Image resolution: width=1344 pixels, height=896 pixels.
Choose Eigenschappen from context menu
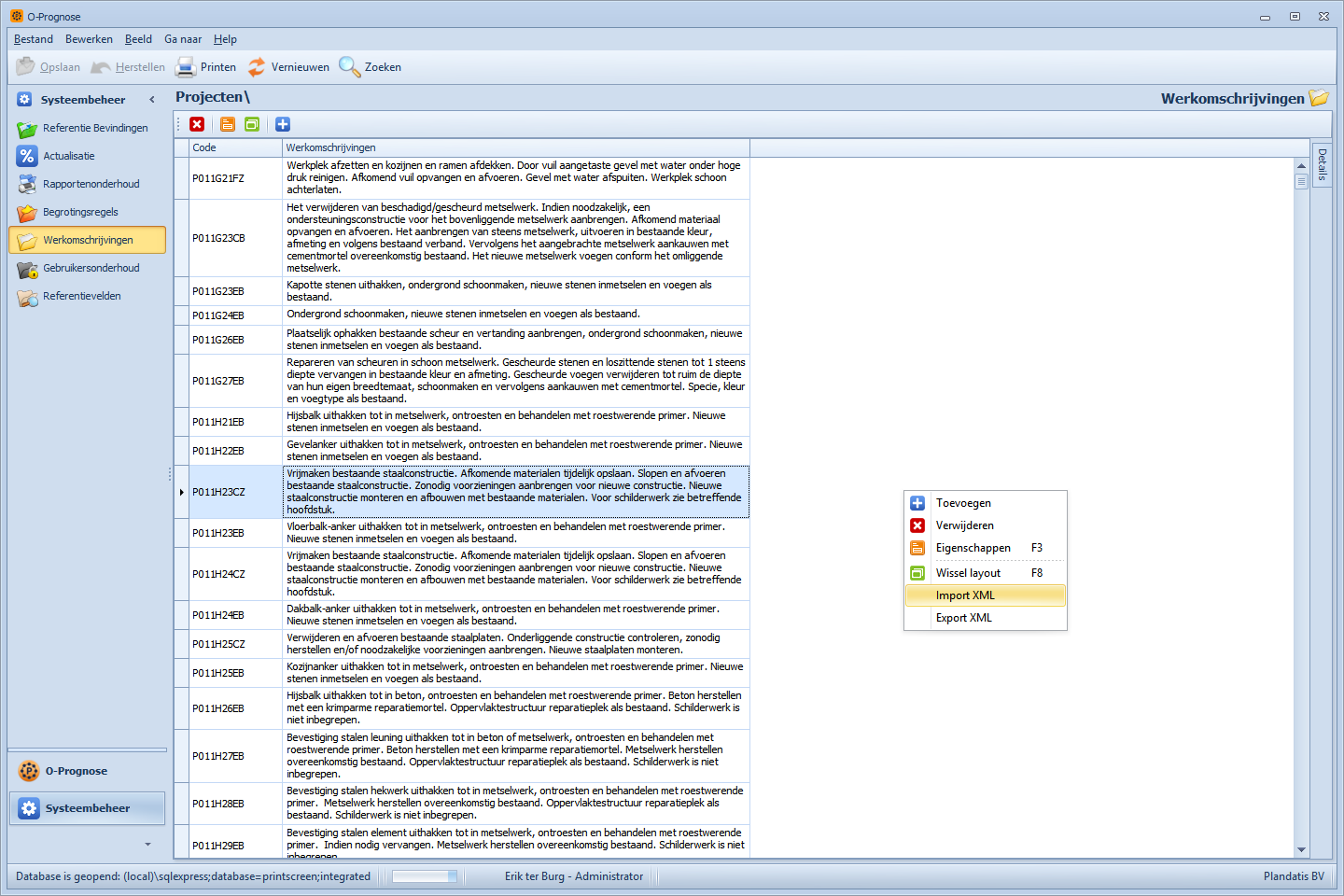(x=986, y=548)
